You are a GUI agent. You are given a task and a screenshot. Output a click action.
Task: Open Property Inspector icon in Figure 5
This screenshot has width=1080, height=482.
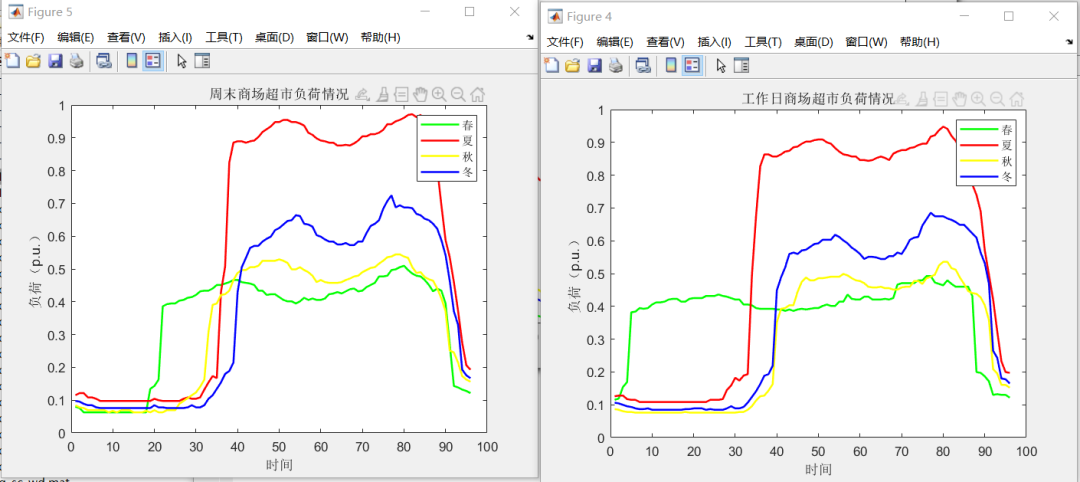[x=202, y=61]
